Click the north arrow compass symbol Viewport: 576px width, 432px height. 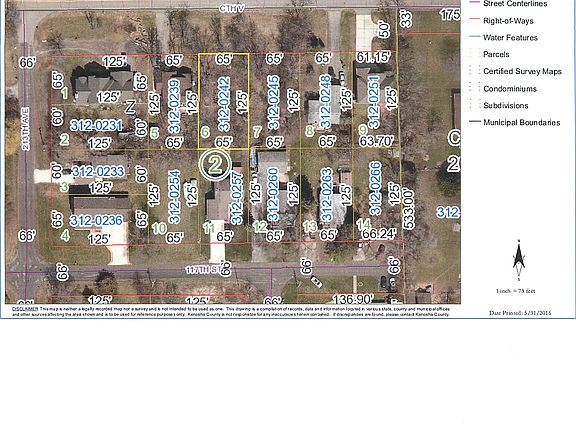(x=519, y=259)
